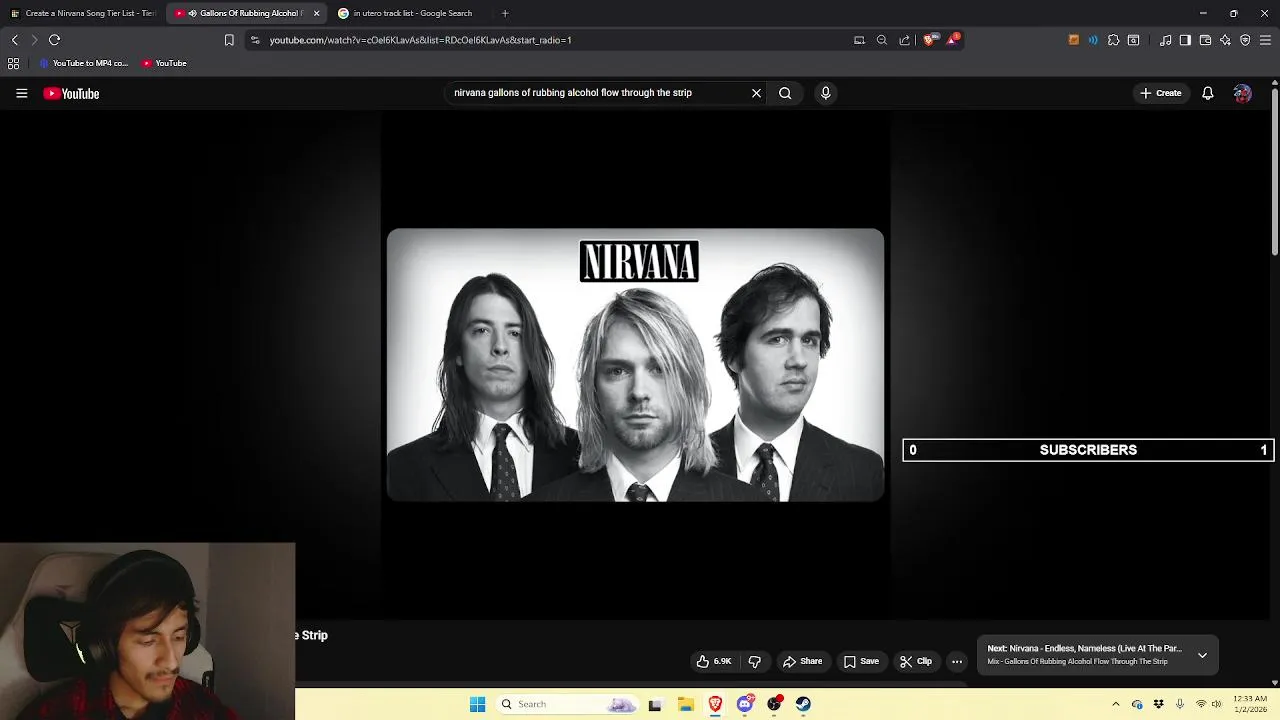Image resolution: width=1280 pixels, height=720 pixels.
Task: Open the extensions puzzle-piece menu
Action: (1113, 40)
